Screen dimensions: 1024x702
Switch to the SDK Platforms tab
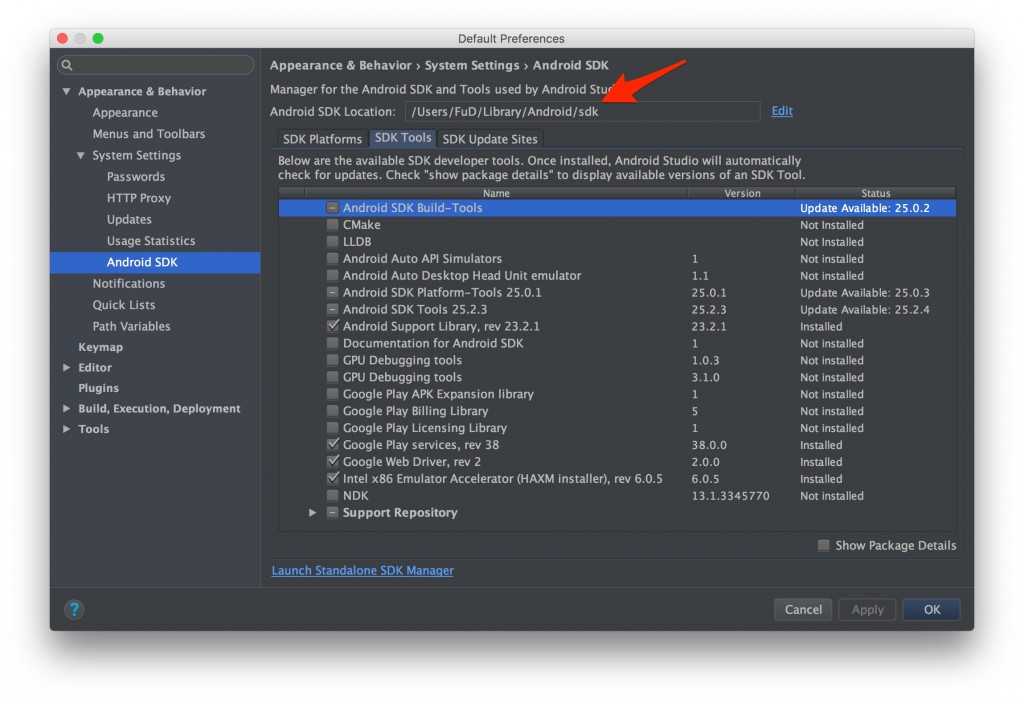click(322, 139)
